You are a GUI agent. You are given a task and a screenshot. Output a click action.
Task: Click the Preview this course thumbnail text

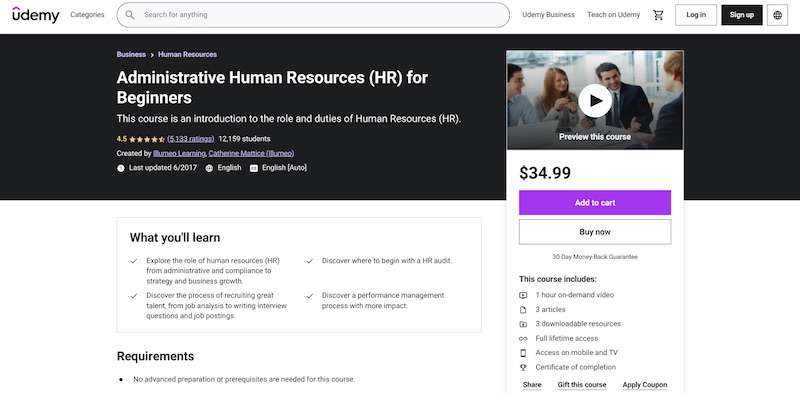(595, 137)
